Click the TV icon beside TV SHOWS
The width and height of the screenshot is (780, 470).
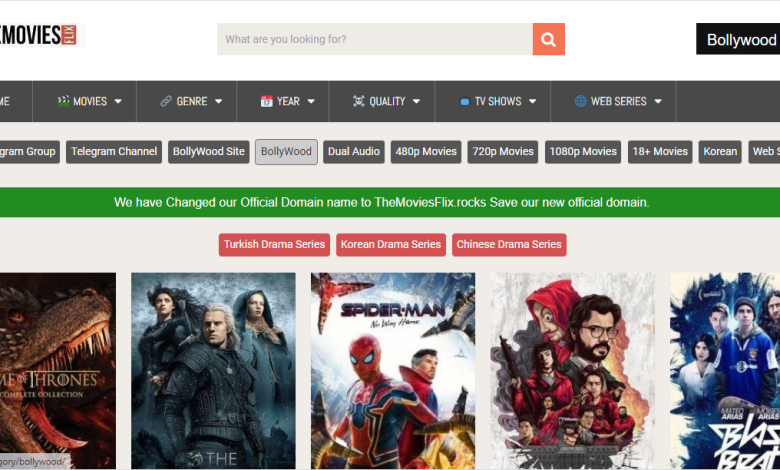click(x=465, y=101)
